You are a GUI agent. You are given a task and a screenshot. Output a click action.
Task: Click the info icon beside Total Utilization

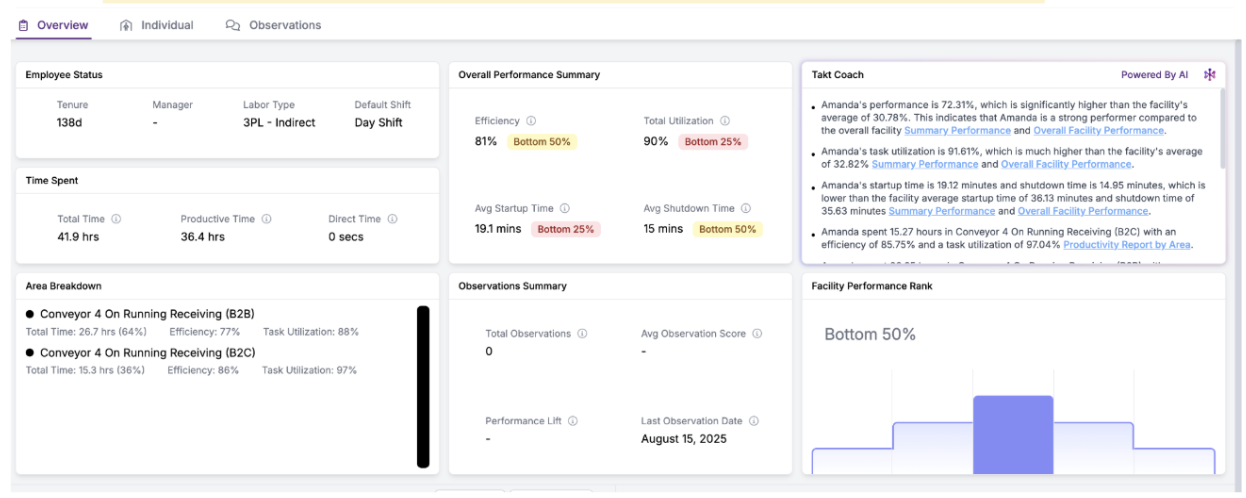tap(725, 121)
